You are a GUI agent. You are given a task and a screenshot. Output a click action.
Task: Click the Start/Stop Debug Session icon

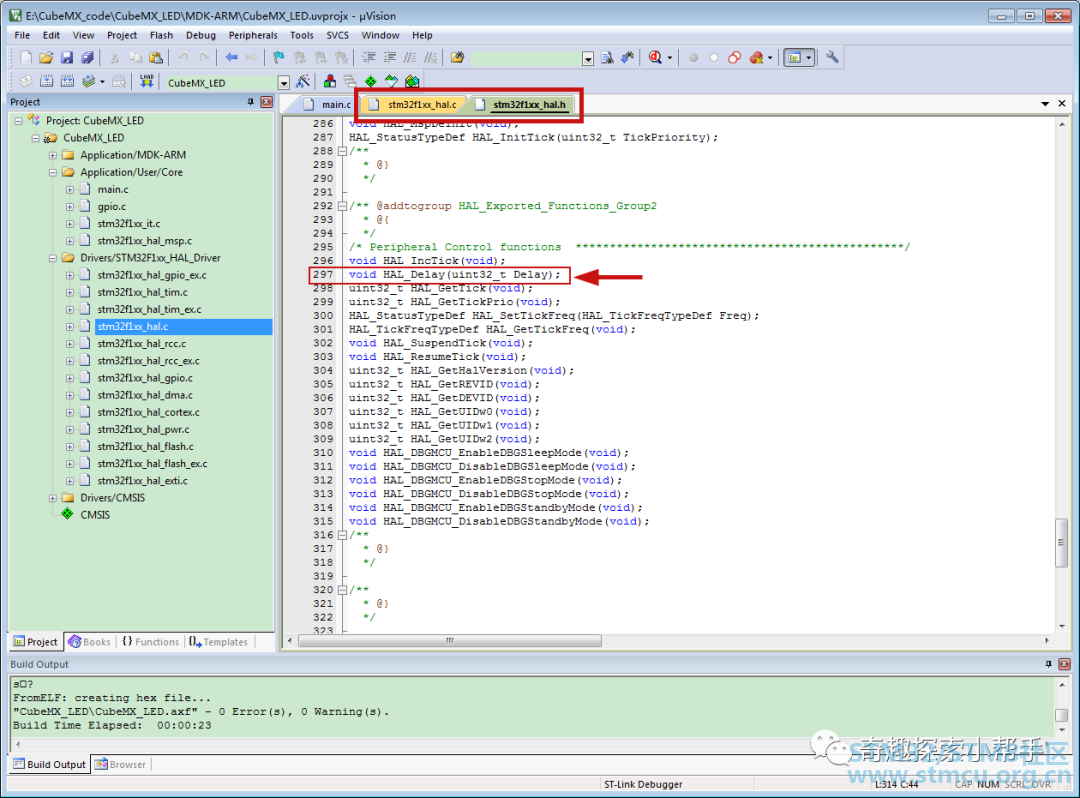pyautogui.click(x=656, y=58)
